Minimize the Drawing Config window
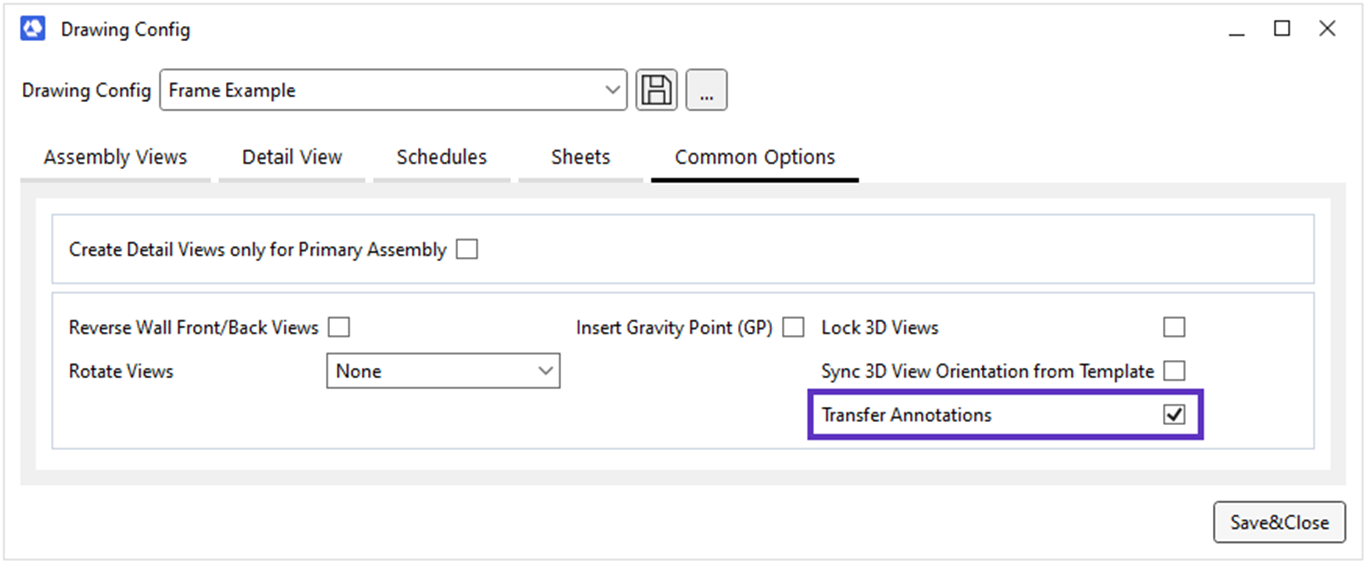 1237,30
